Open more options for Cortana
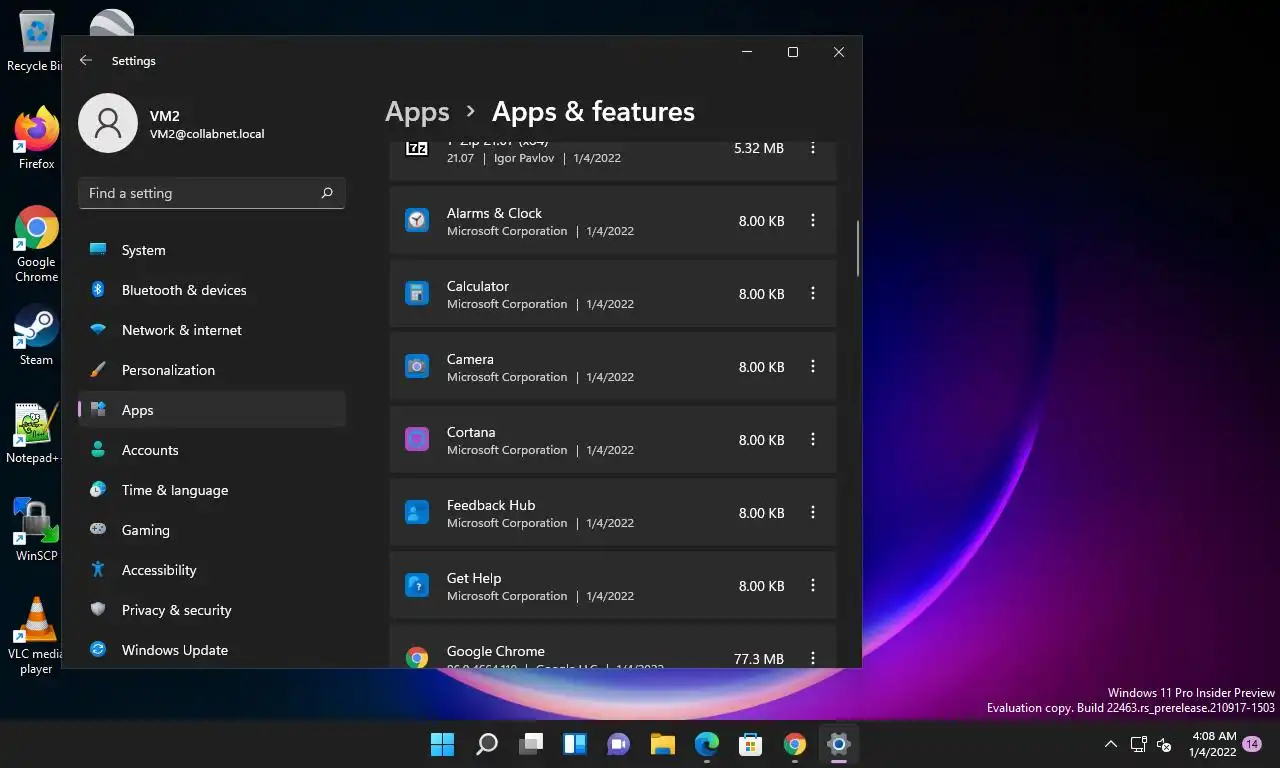The height and width of the screenshot is (768, 1280). click(x=813, y=440)
